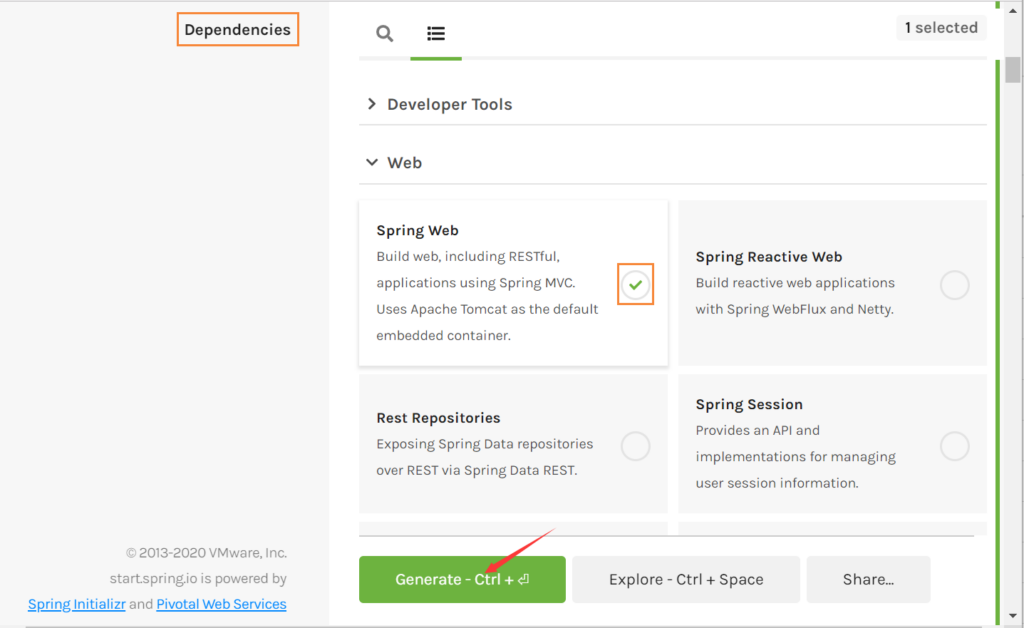
Task: Click the scrollbar down arrow
Action: [x=1013, y=616]
